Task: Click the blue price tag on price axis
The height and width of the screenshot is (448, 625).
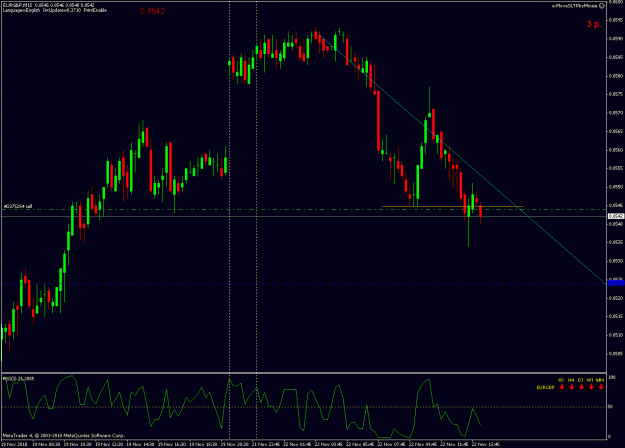Action: [616, 283]
